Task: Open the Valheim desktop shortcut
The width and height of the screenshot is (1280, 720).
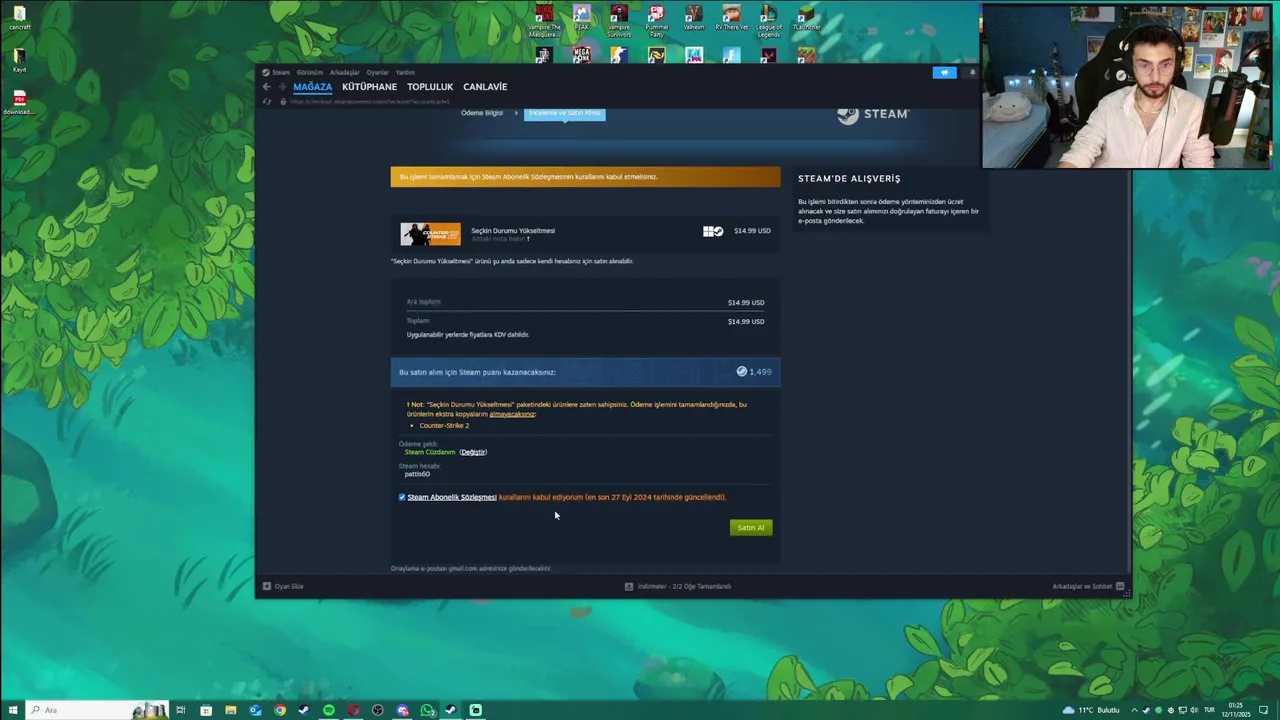Action: point(694,19)
